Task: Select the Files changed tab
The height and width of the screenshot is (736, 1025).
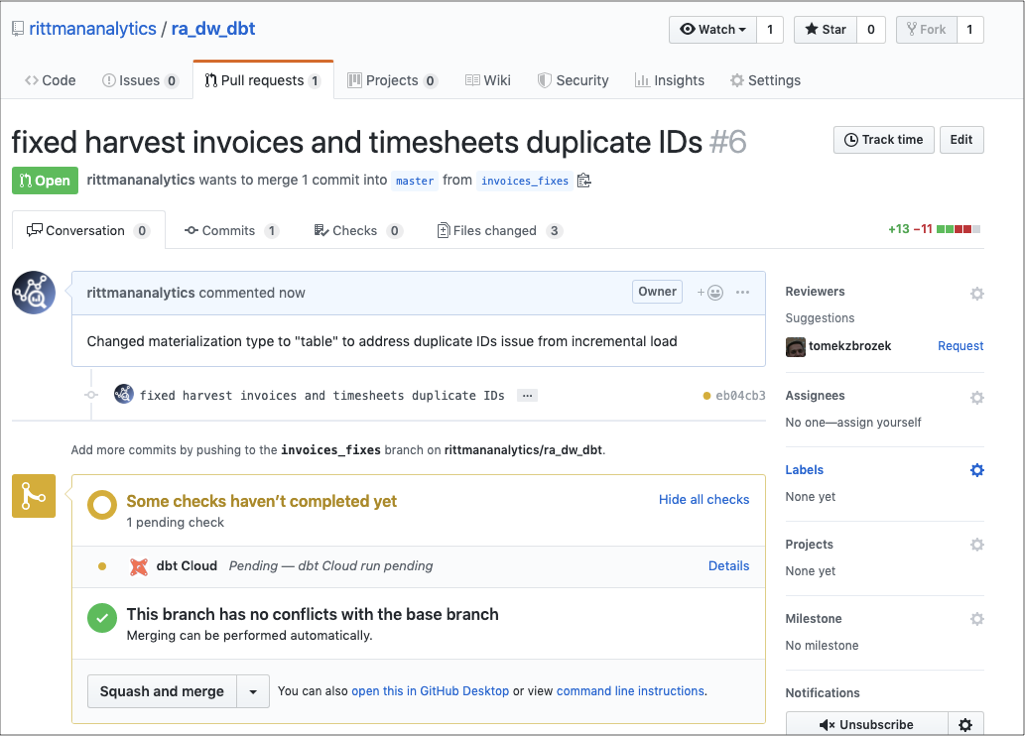Action: point(500,231)
